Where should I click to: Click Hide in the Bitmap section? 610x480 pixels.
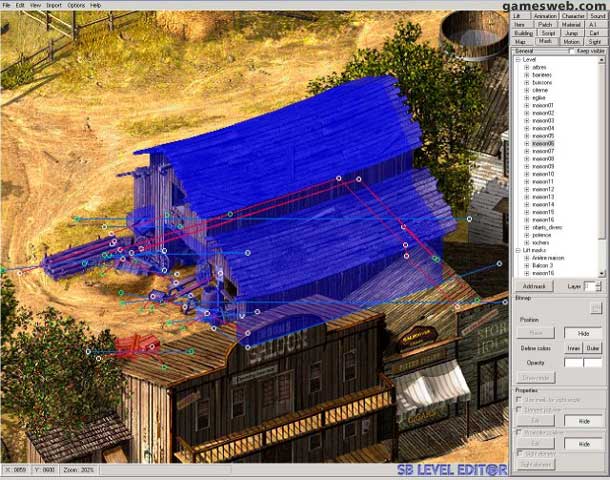point(583,333)
